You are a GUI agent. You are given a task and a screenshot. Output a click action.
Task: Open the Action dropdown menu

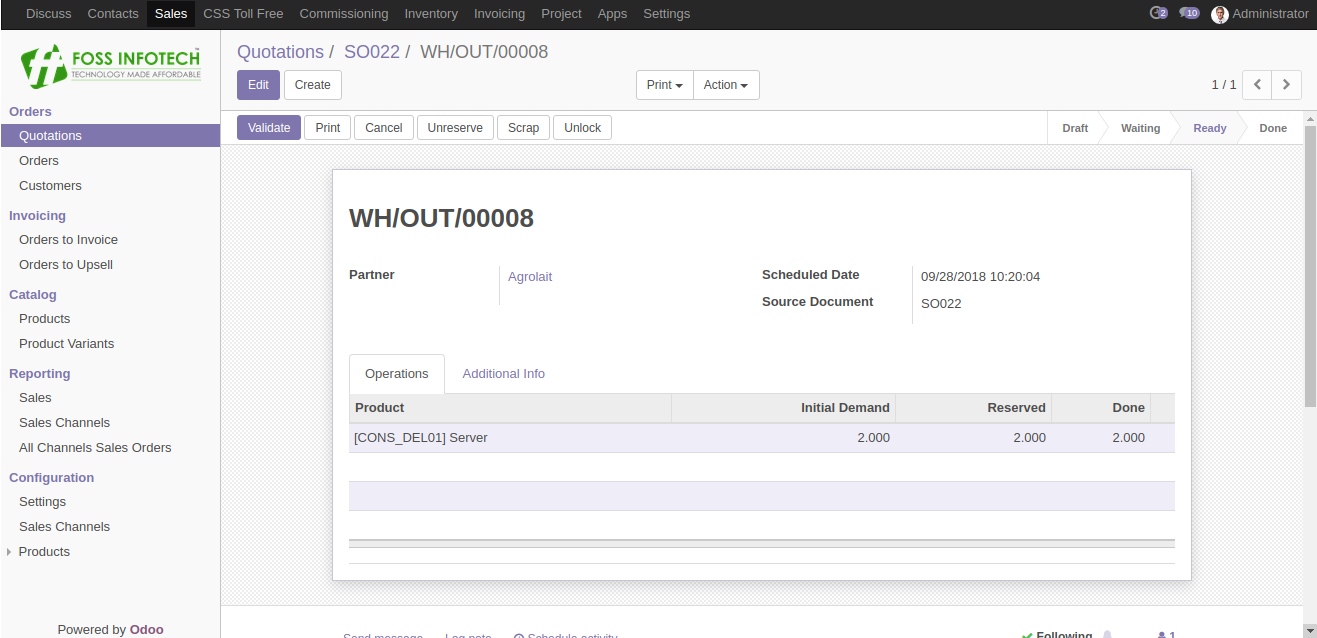[726, 85]
